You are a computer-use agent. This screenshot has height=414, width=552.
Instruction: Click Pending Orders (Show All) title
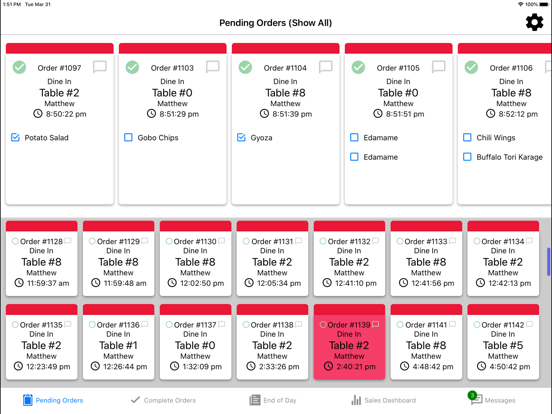[x=276, y=23]
